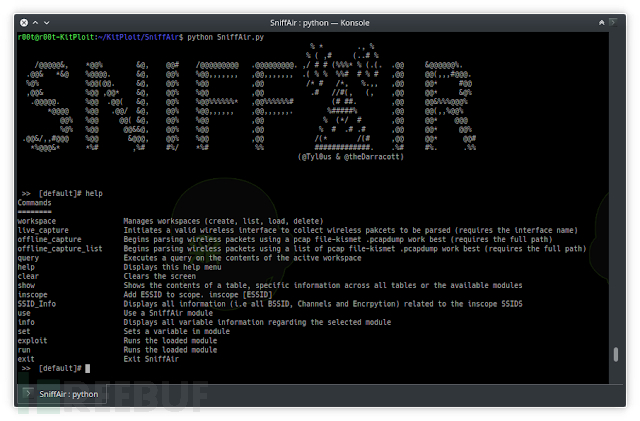Click the 'offline_capture' command name

pyautogui.click(x=49, y=239)
